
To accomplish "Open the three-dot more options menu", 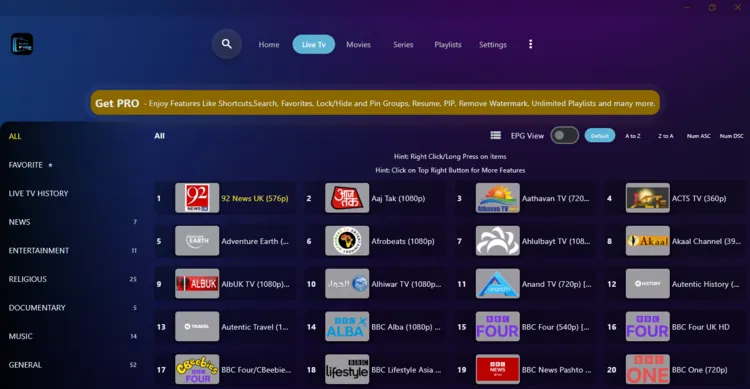I will 530,44.
